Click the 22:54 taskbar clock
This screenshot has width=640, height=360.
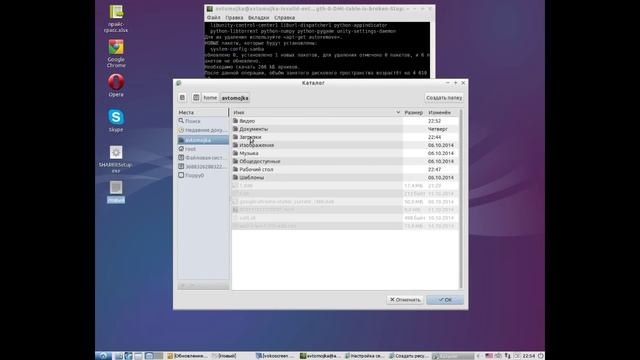(529, 356)
